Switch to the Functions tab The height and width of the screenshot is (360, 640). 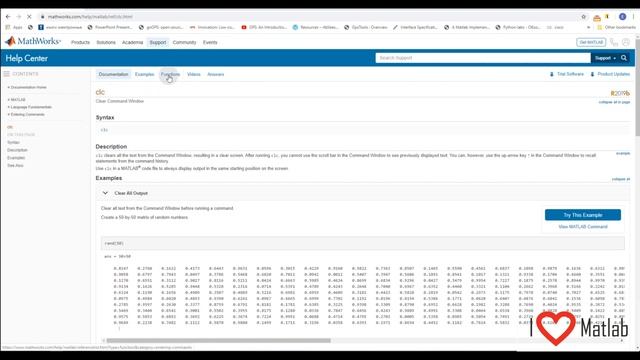pos(170,74)
